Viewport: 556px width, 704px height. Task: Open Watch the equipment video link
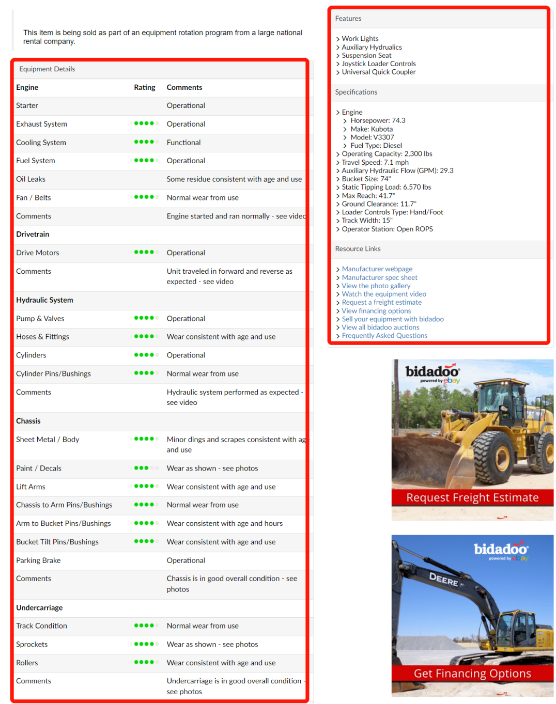(384, 294)
